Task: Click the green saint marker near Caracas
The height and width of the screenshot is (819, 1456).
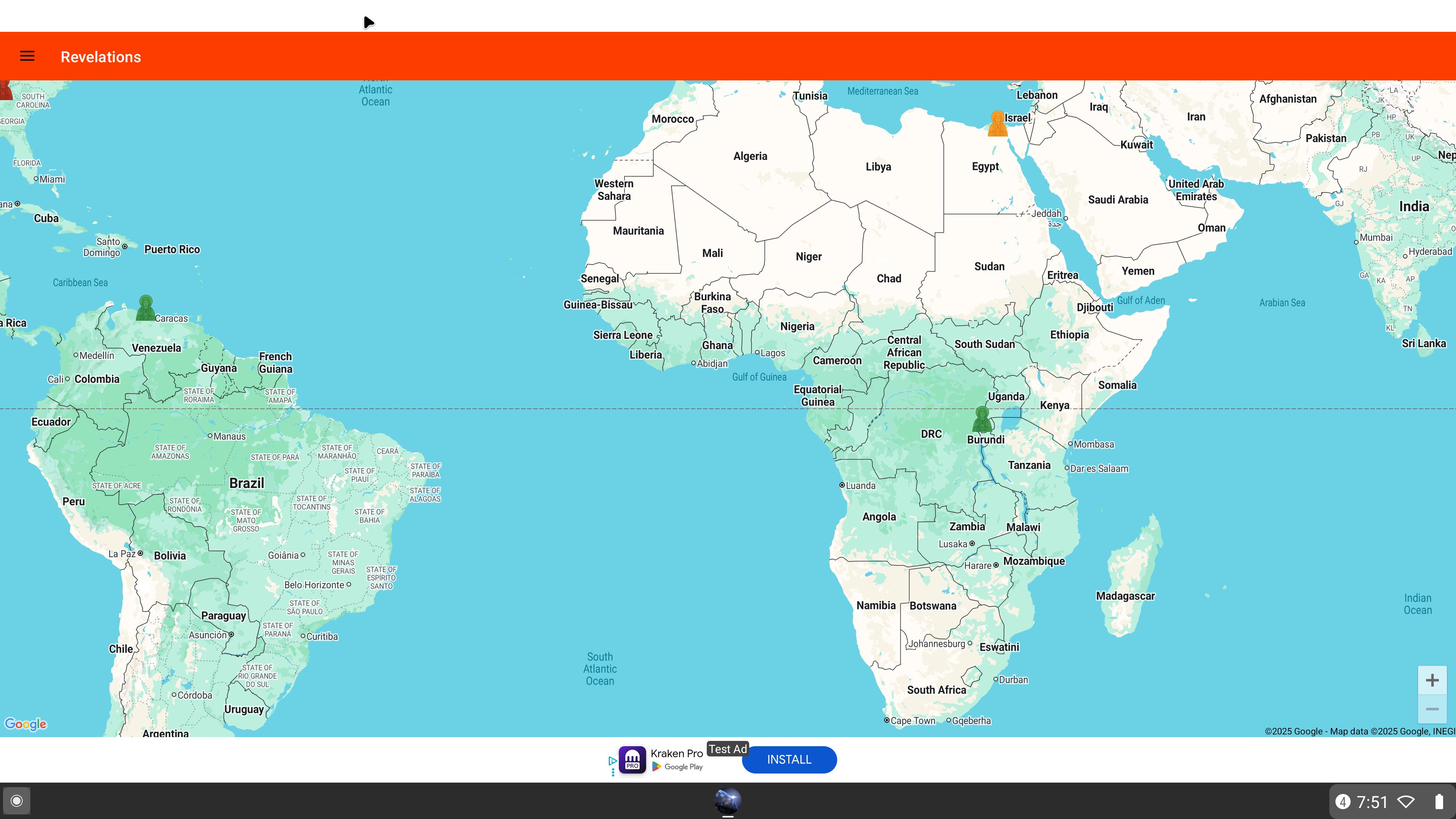Action: point(145,309)
